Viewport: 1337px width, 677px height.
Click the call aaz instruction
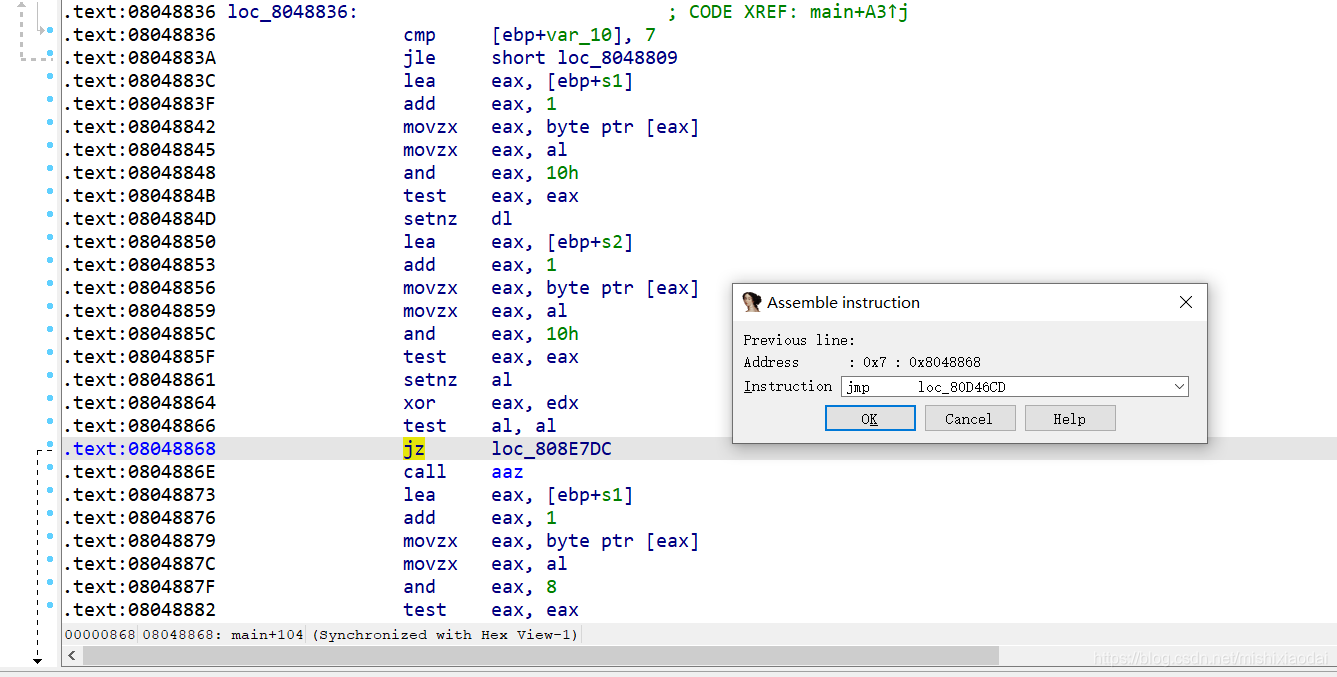[464, 472]
